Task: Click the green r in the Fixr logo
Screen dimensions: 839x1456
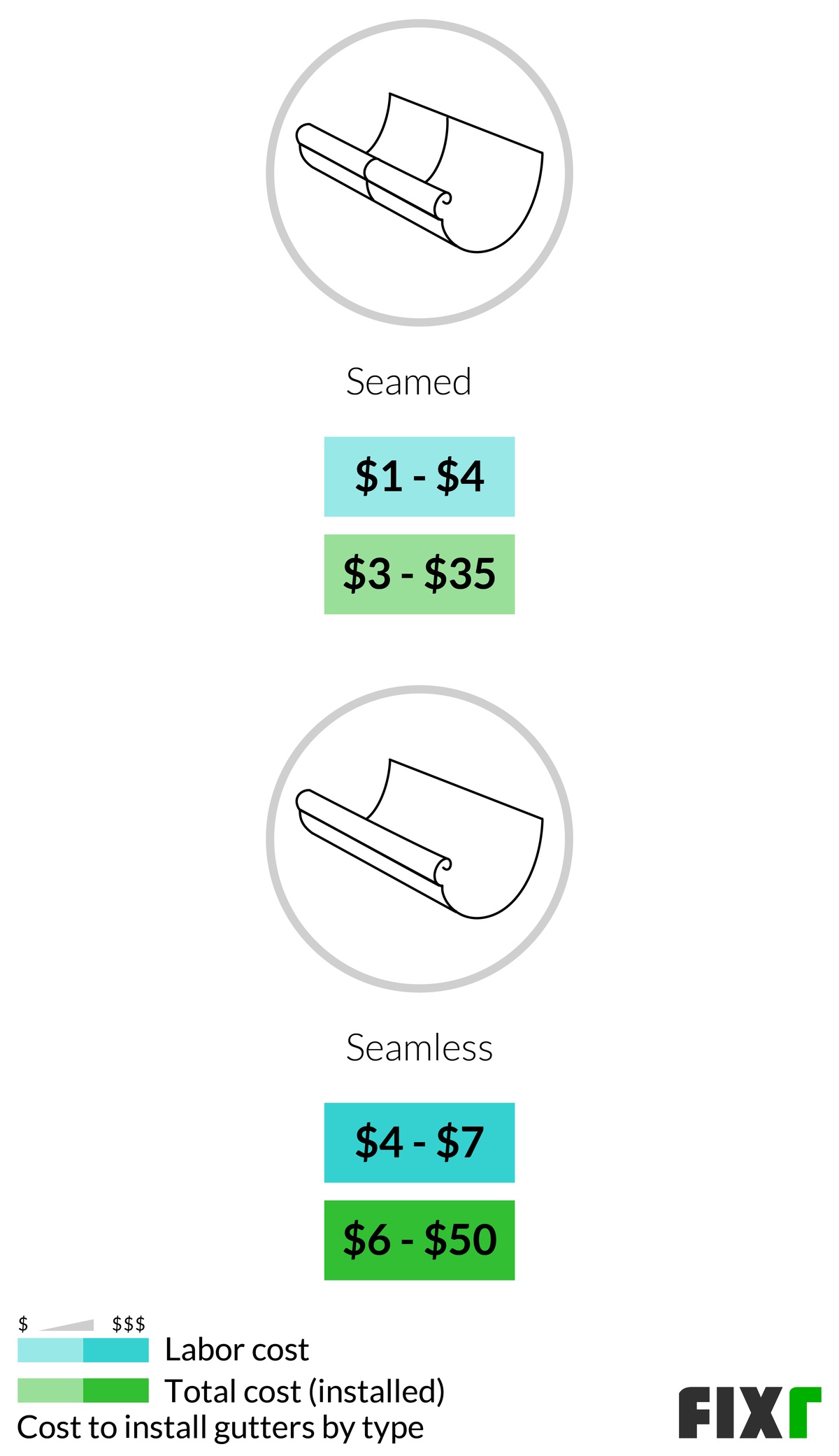Action: click(x=805, y=1413)
